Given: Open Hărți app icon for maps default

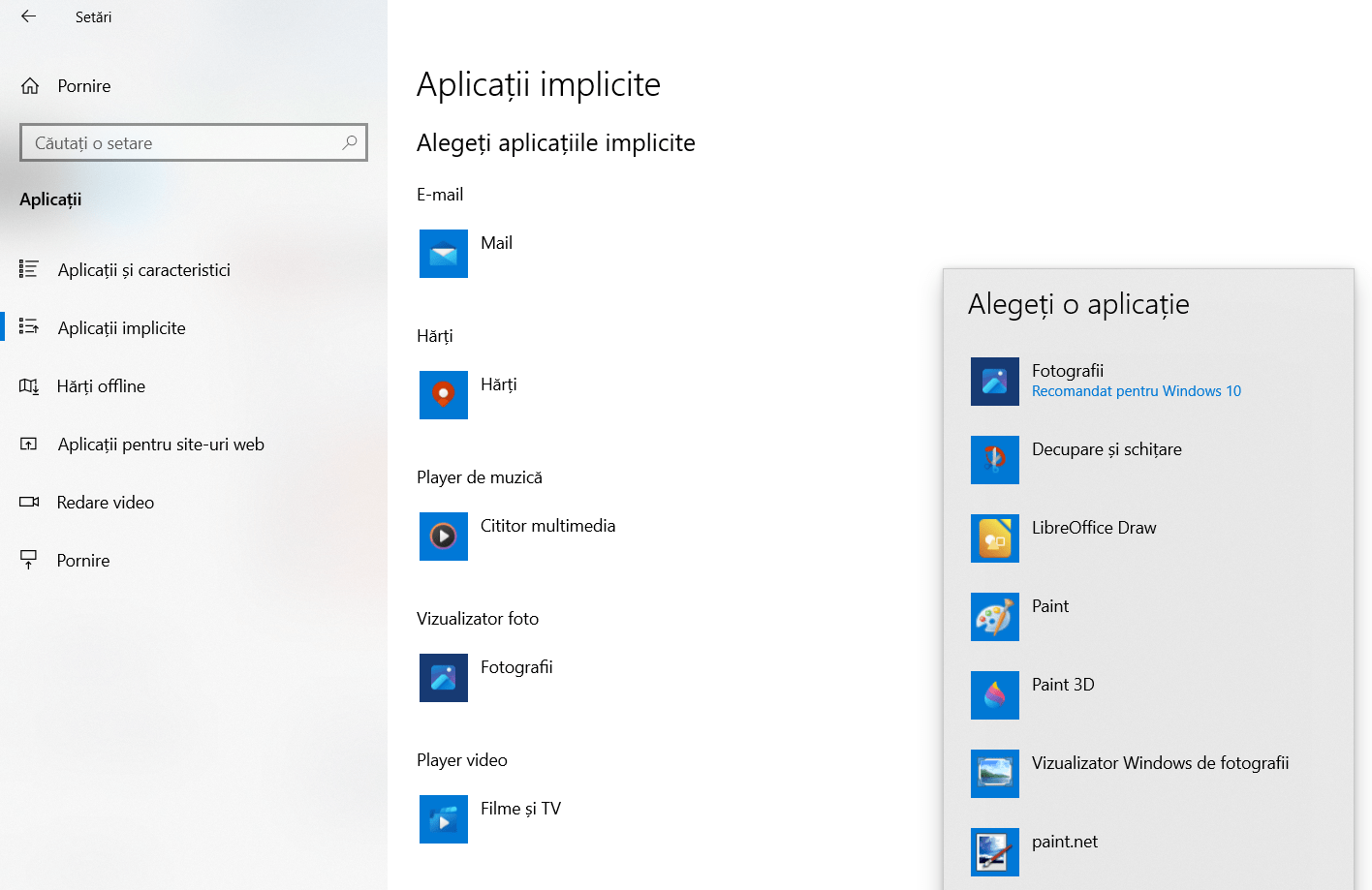Looking at the screenshot, I should 443,395.
